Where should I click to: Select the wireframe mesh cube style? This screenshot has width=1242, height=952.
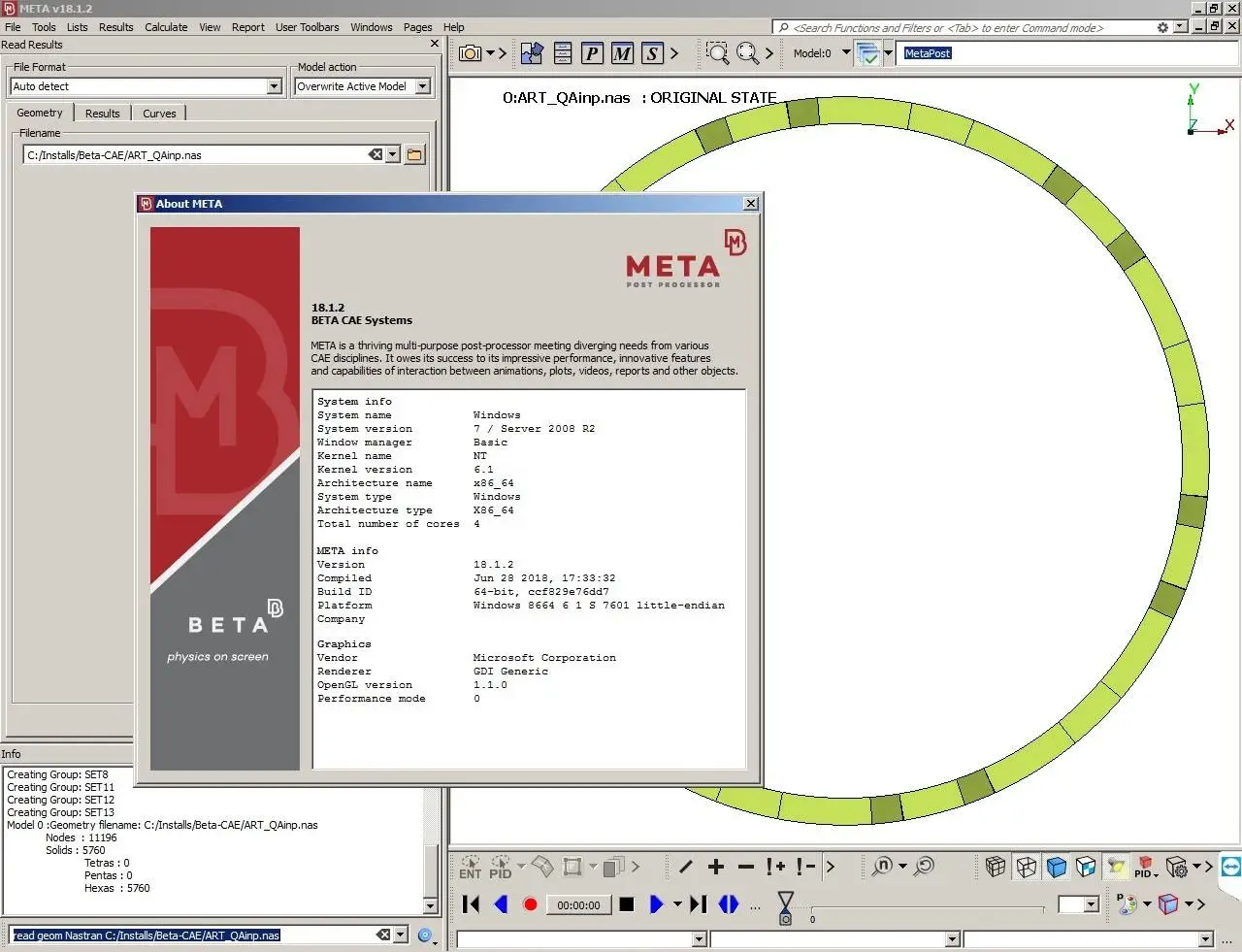[996, 867]
